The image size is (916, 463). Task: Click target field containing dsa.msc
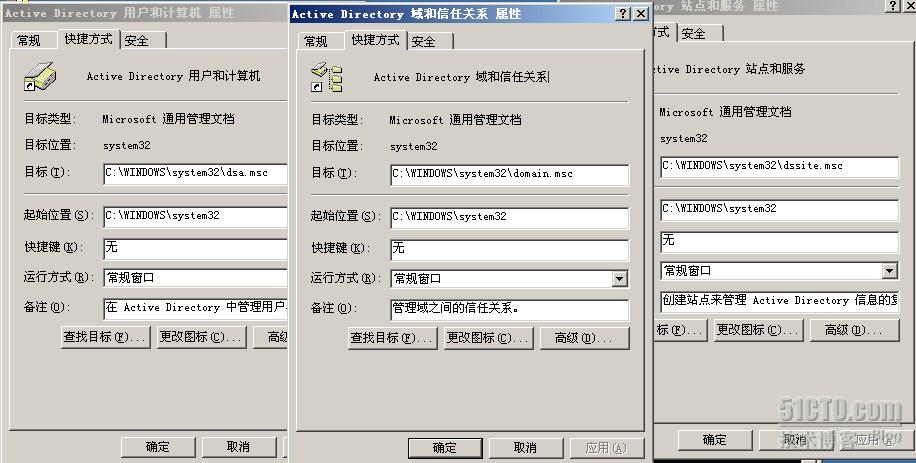click(x=196, y=173)
